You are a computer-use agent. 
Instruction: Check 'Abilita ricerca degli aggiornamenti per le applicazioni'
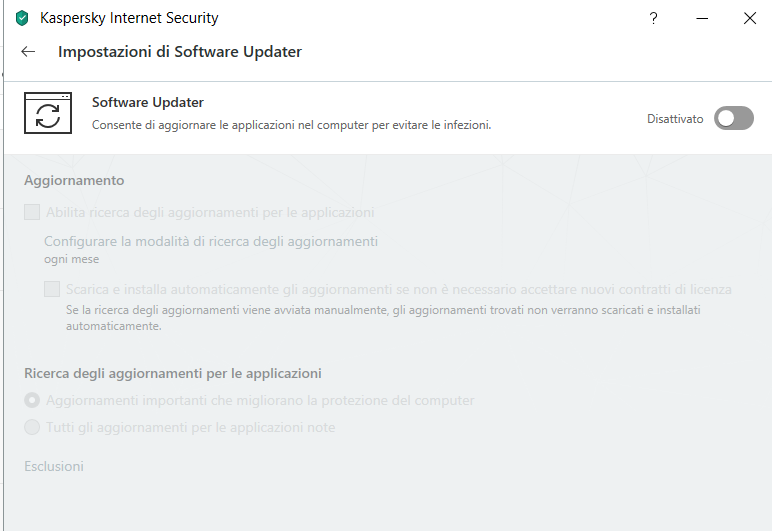click(32, 212)
